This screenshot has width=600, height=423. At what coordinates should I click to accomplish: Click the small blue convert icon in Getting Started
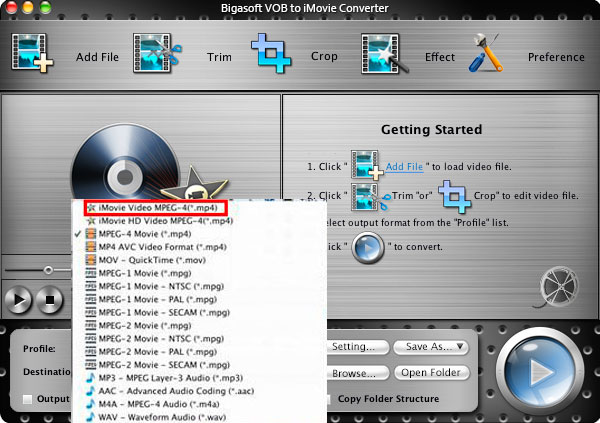click(367, 248)
